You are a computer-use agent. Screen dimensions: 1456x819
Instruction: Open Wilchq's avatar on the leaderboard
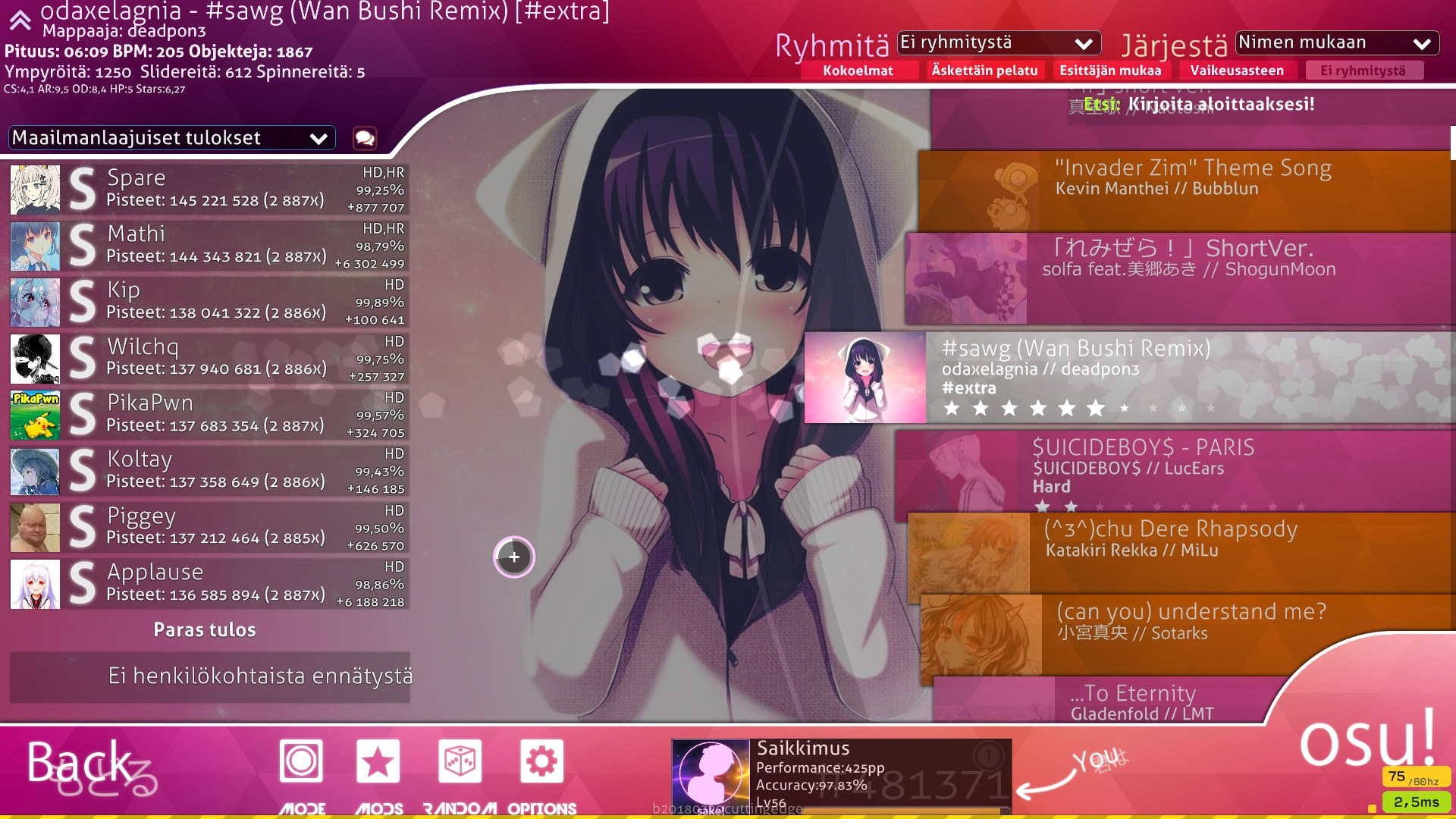[35, 359]
